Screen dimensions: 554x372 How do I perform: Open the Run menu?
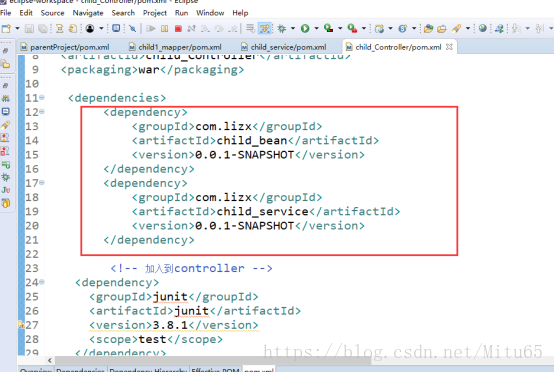click(x=181, y=13)
